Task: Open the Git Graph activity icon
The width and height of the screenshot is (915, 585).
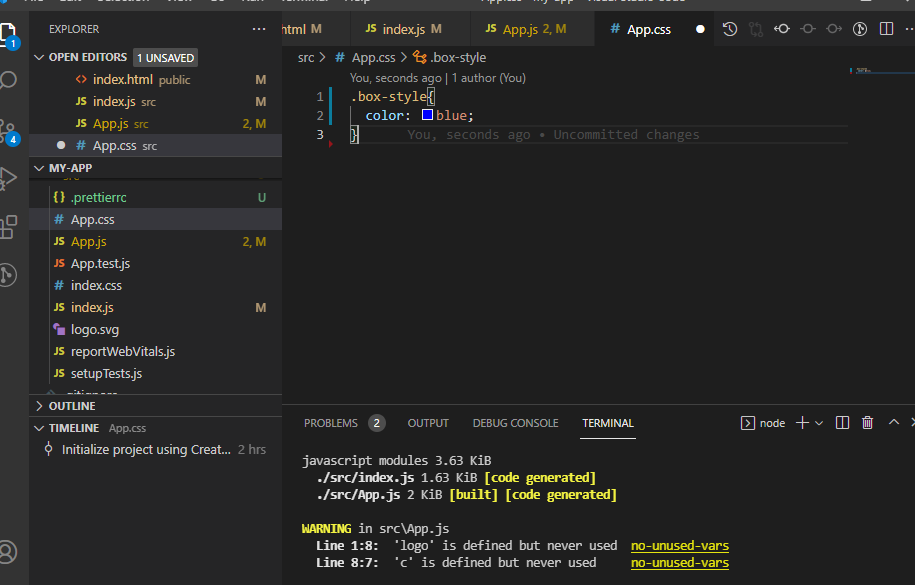Action: [8, 275]
